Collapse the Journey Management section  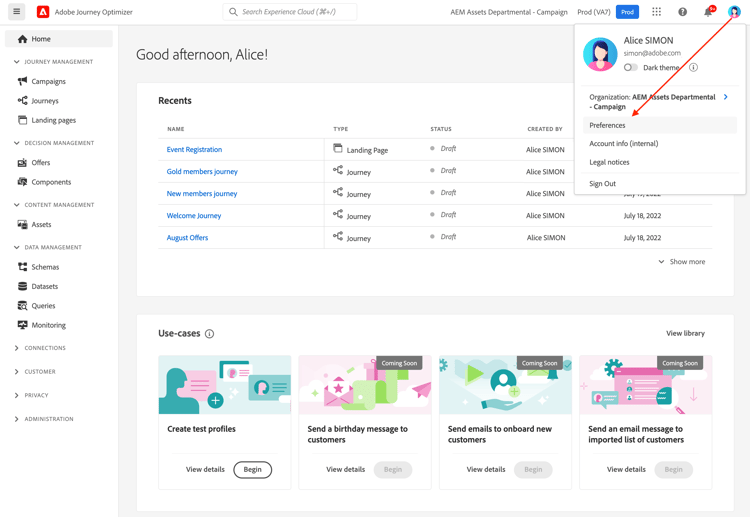point(17,62)
